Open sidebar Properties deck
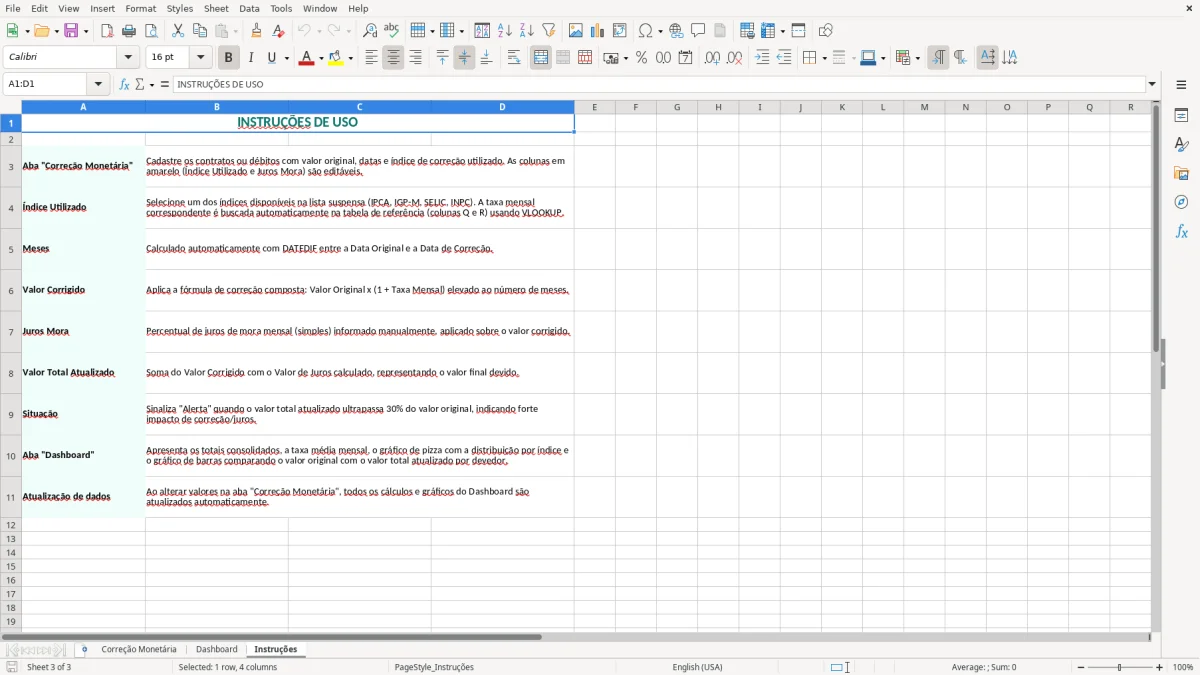 [x=1181, y=116]
